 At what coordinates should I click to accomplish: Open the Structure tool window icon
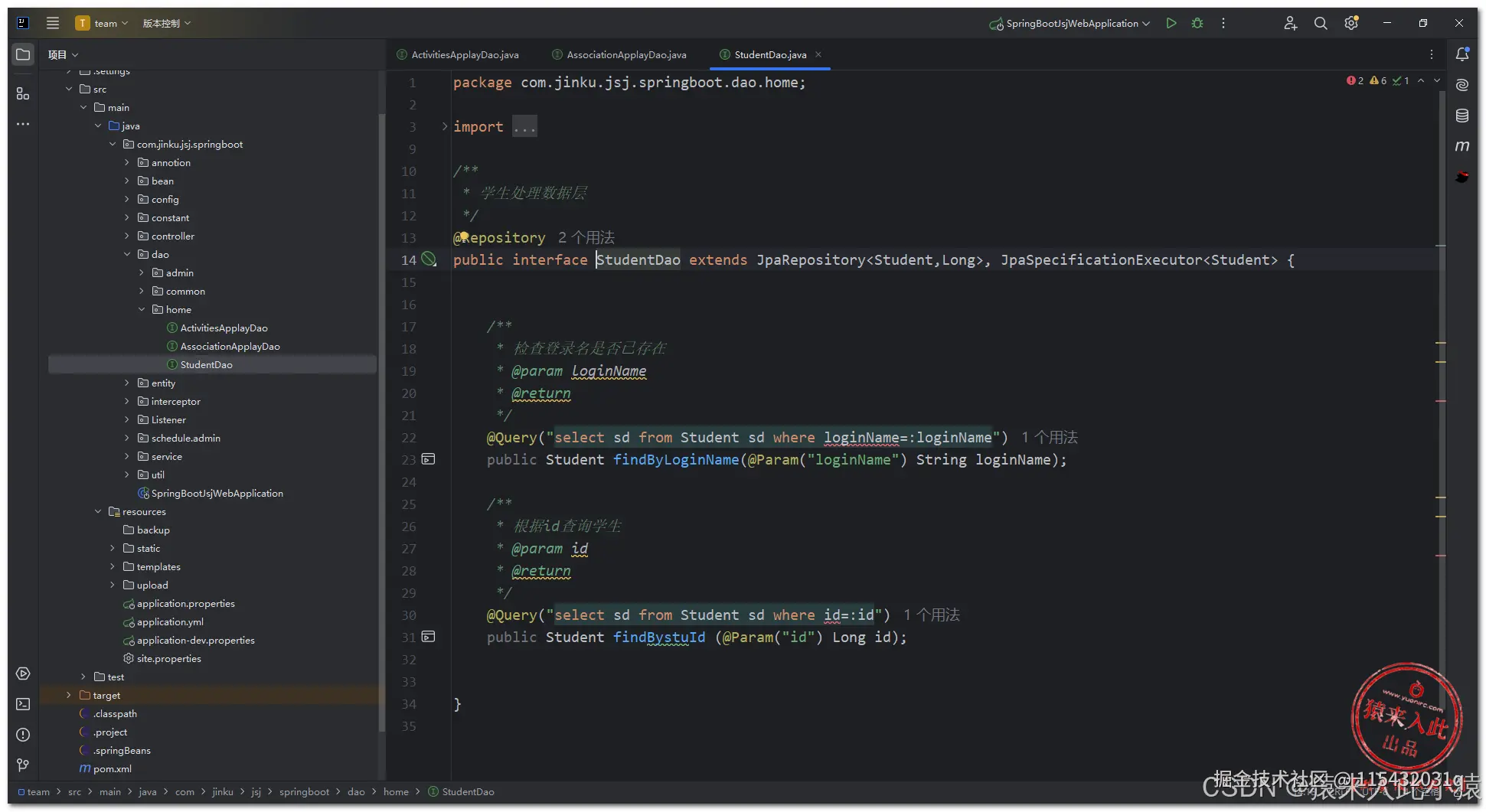click(x=23, y=93)
